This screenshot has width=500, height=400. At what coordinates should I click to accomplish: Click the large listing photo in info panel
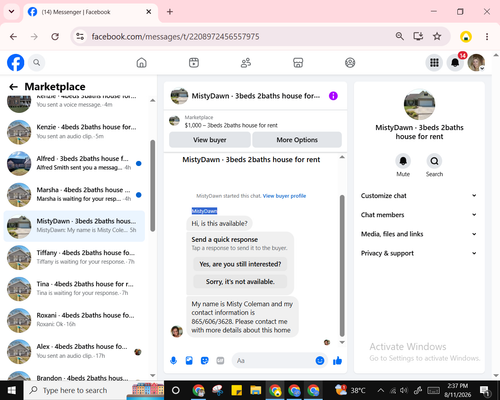click(419, 104)
